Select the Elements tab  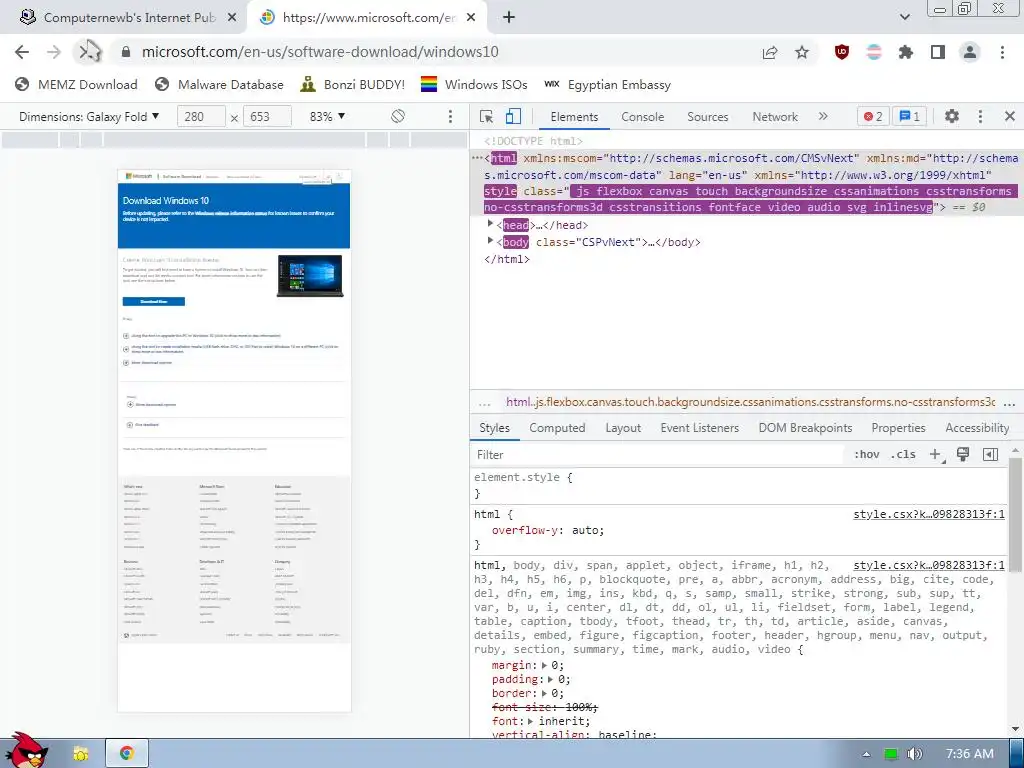click(x=574, y=116)
